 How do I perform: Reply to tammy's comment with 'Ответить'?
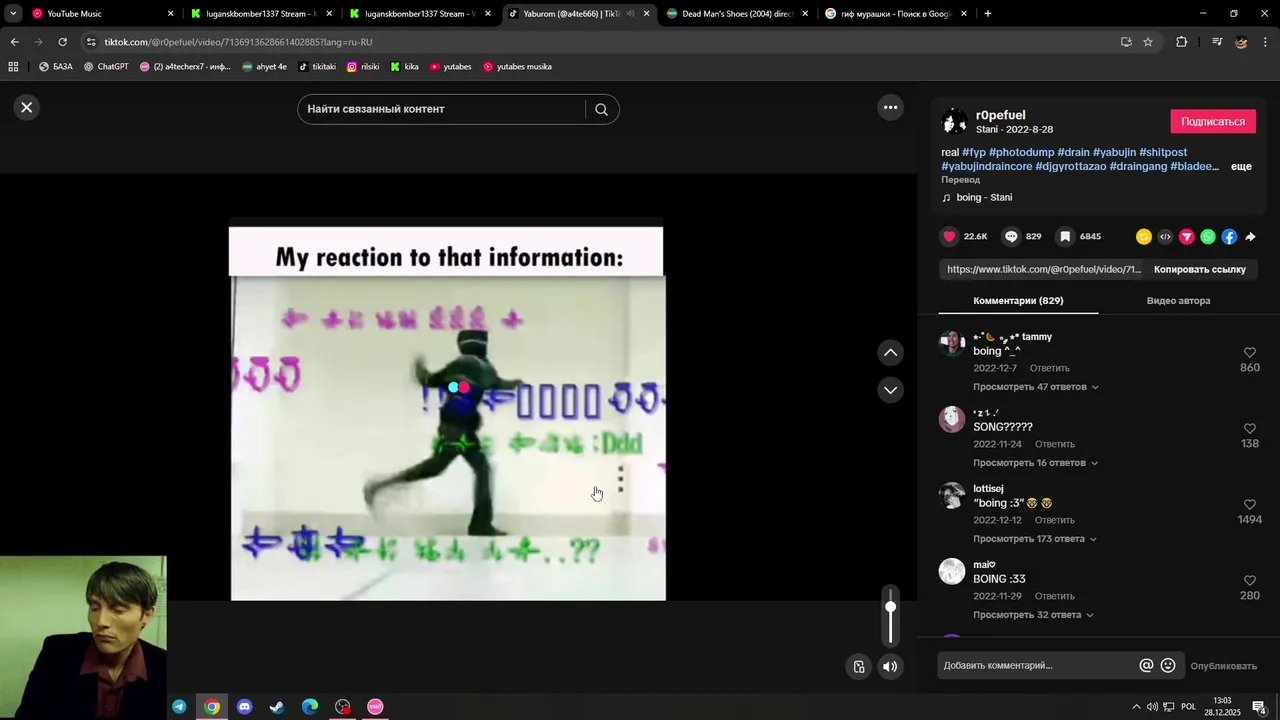[1050, 368]
